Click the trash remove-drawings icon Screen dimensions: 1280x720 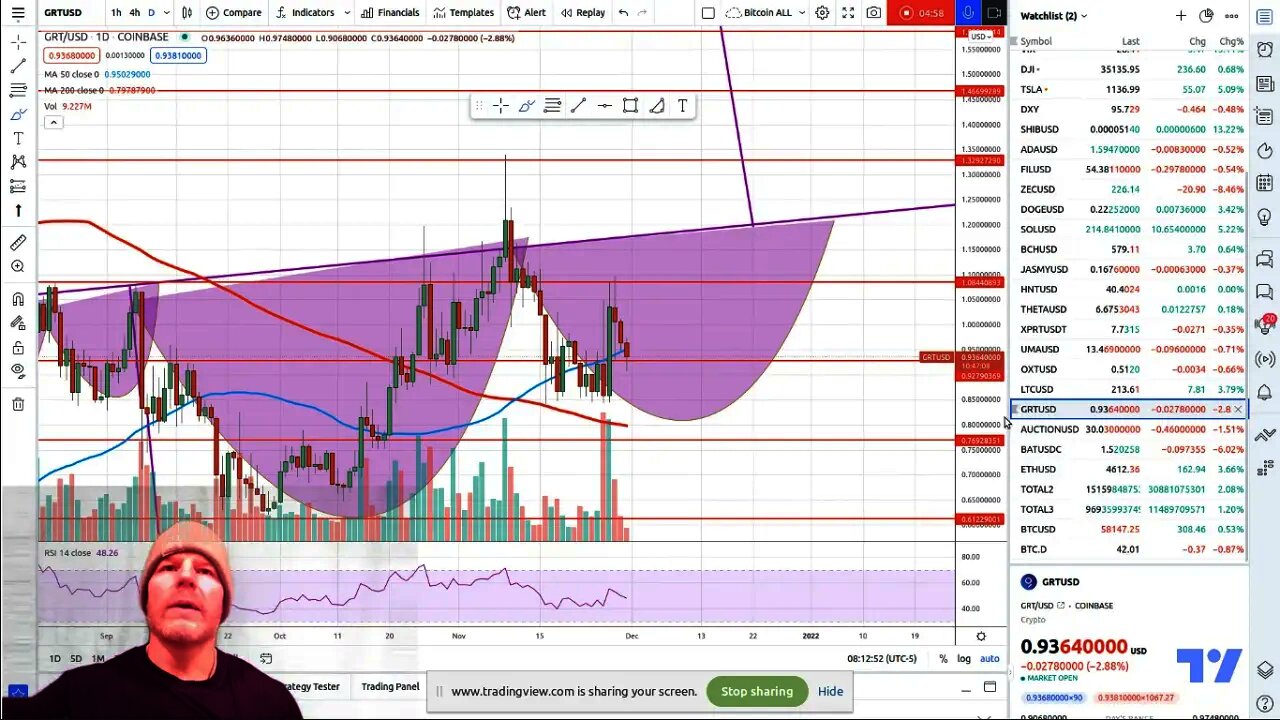tap(18, 404)
